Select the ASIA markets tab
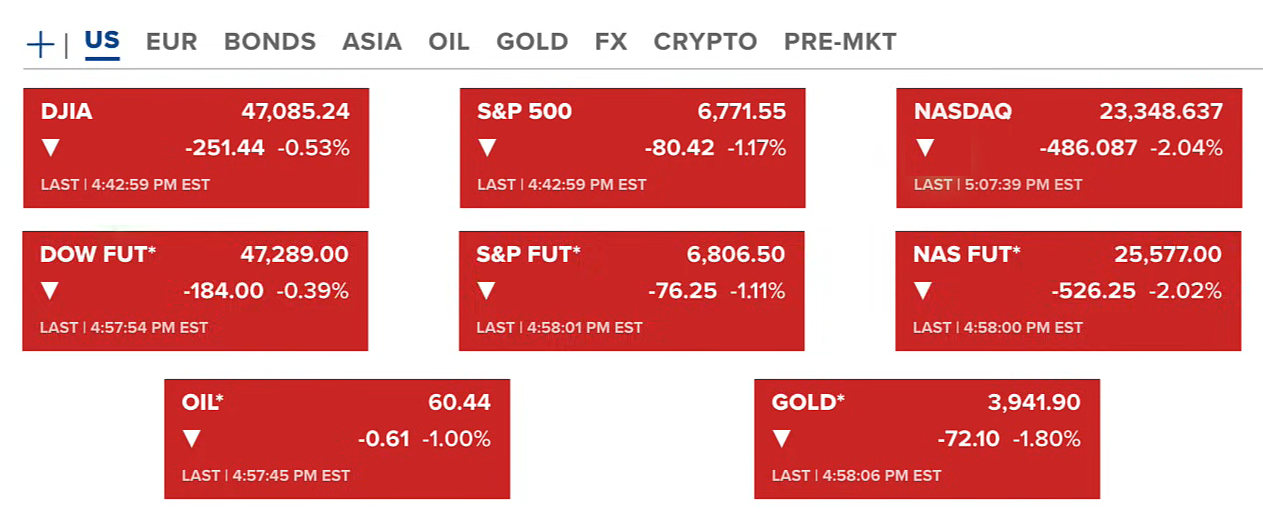 (371, 42)
